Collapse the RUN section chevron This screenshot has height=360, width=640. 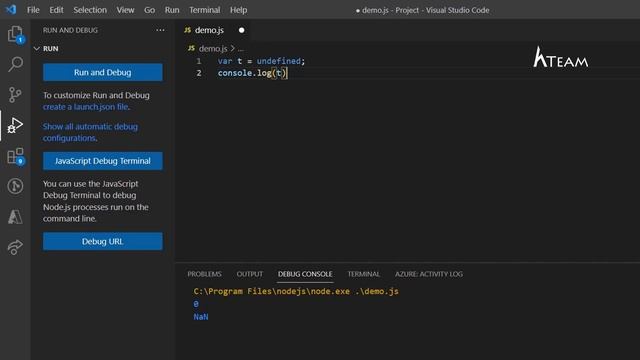click(37, 49)
